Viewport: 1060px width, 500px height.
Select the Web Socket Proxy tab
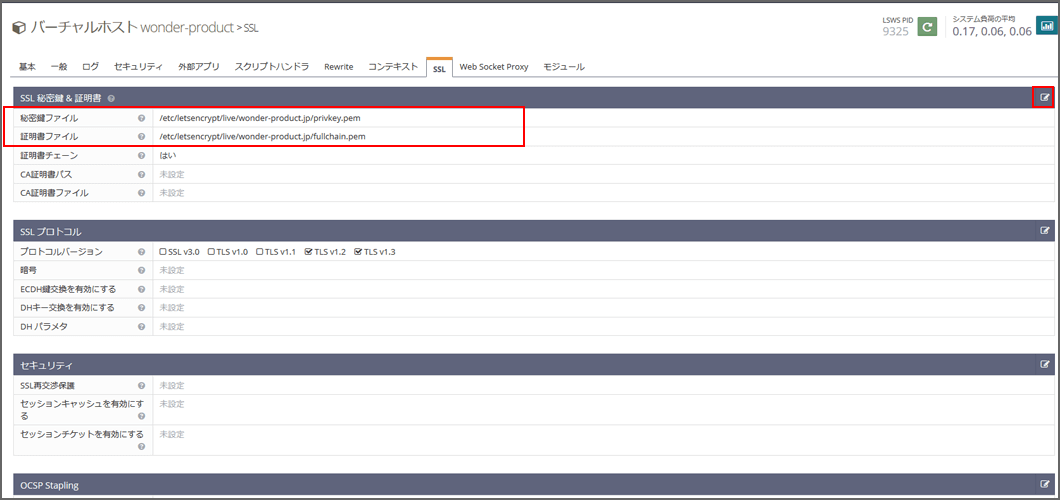pos(495,67)
